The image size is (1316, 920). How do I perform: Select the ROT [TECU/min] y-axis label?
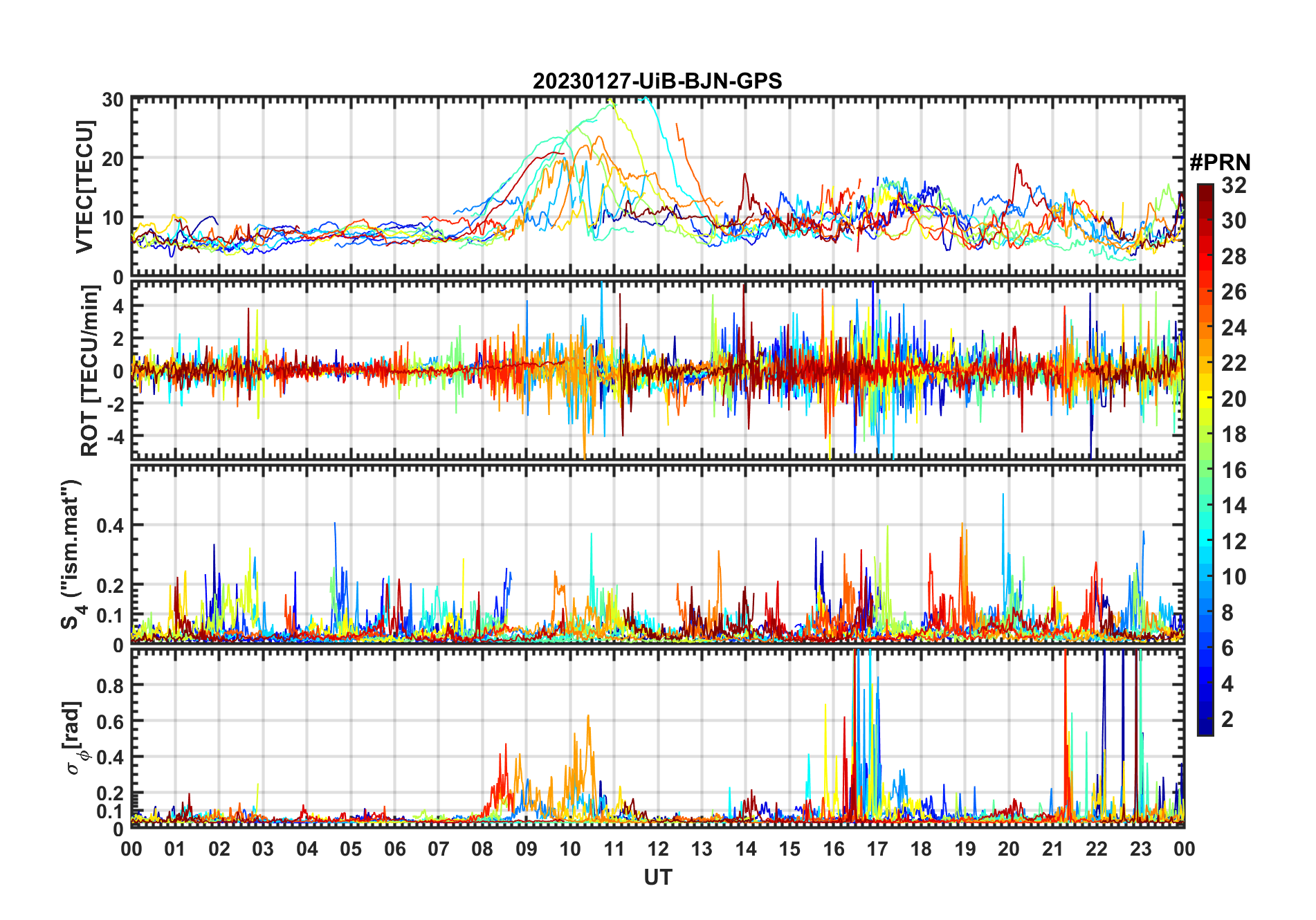click(x=90, y=371)
